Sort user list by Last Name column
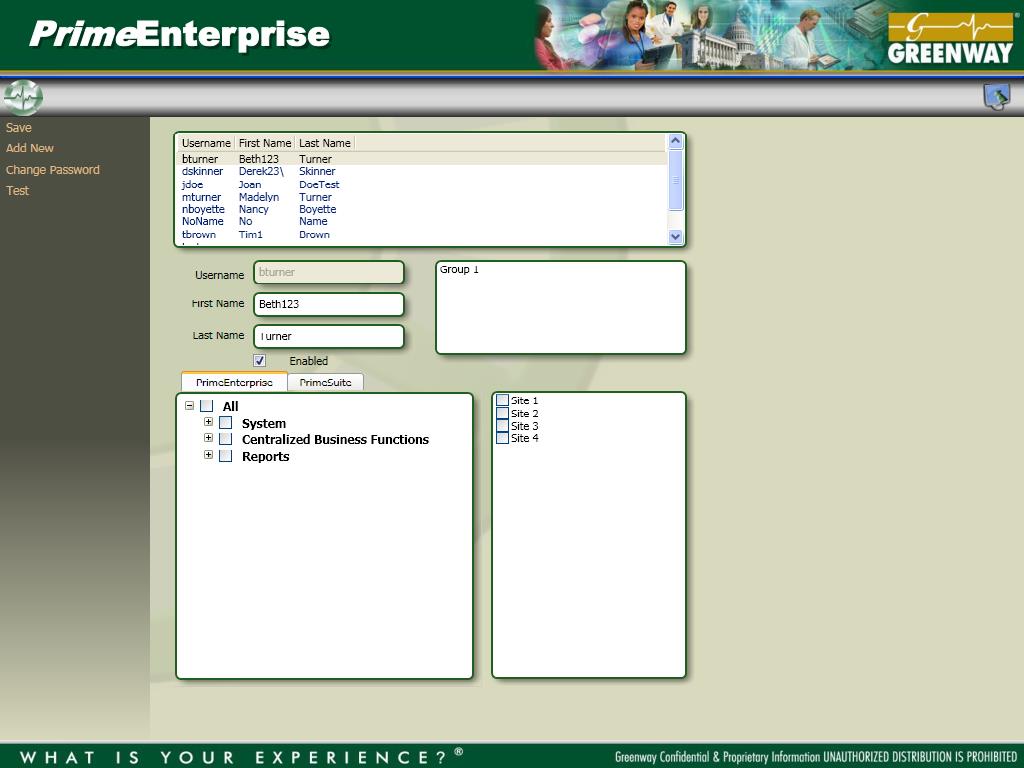 click(325, 143)
